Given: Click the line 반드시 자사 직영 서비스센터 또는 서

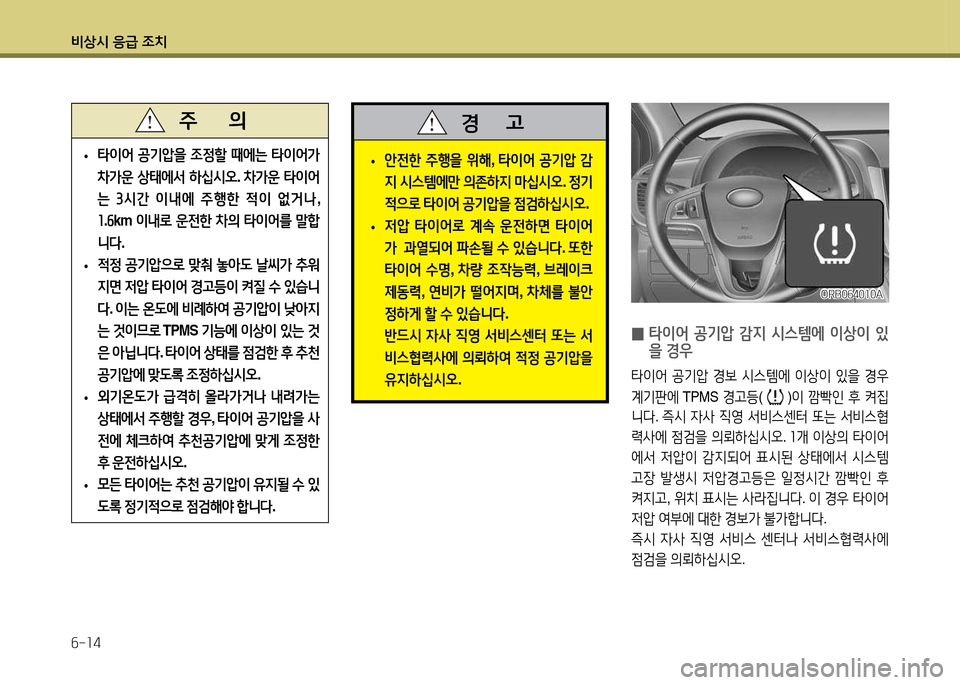Looking at the screenshot, I should (488, 336).
